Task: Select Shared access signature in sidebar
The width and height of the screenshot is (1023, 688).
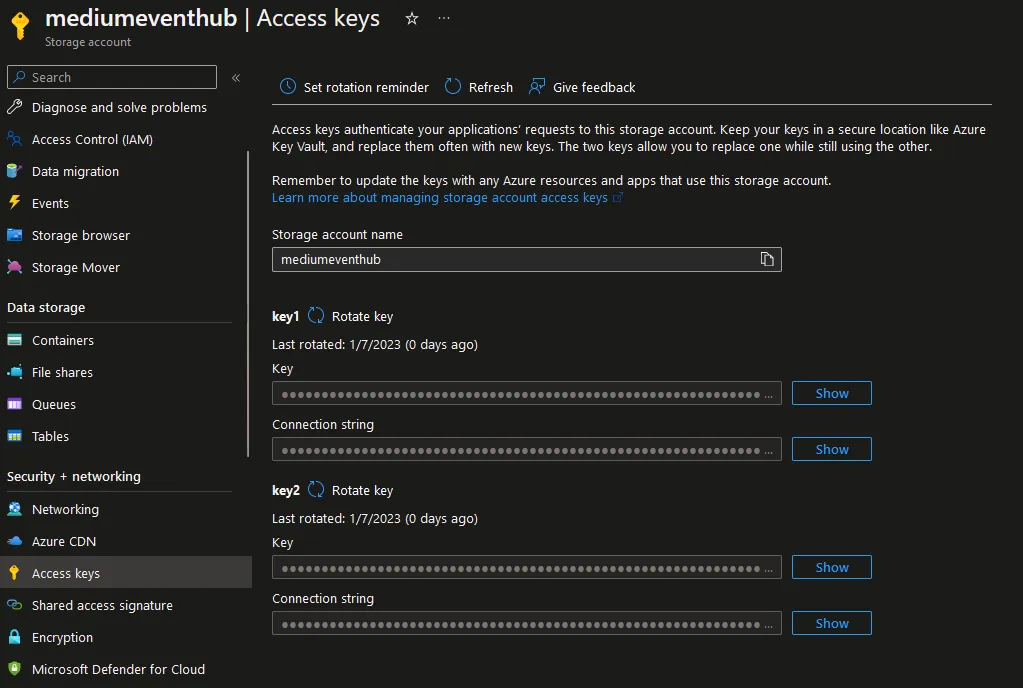Action: point(102,605)
